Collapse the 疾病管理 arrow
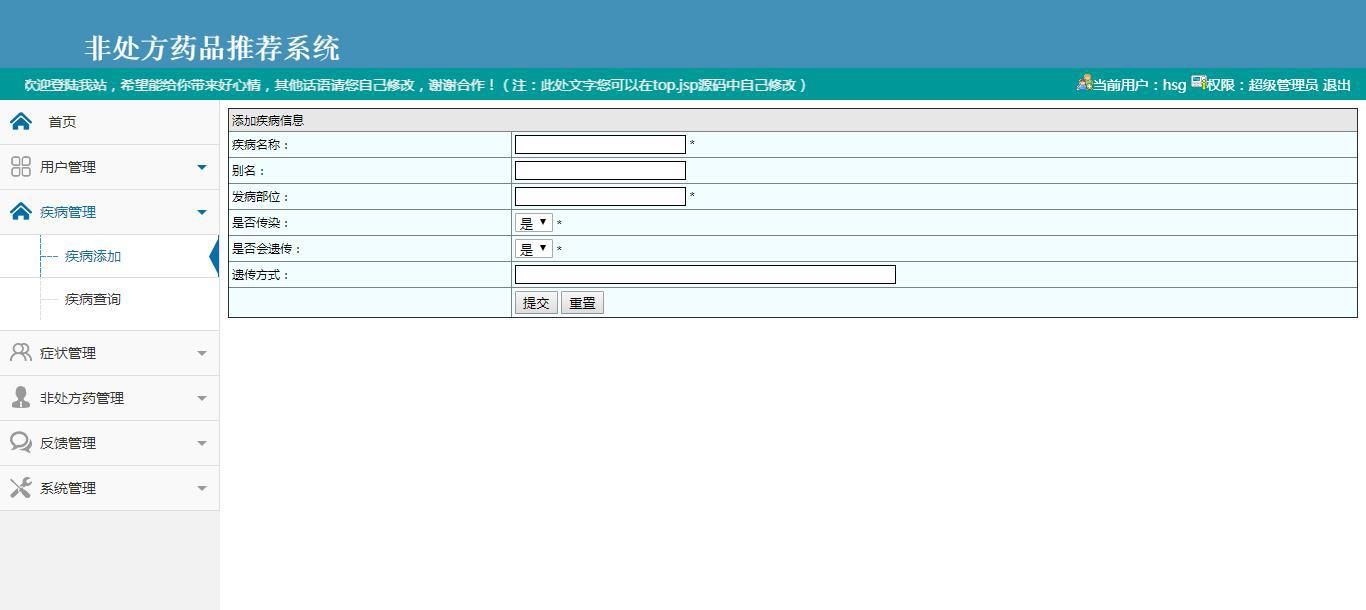 [x=202, y=212]
